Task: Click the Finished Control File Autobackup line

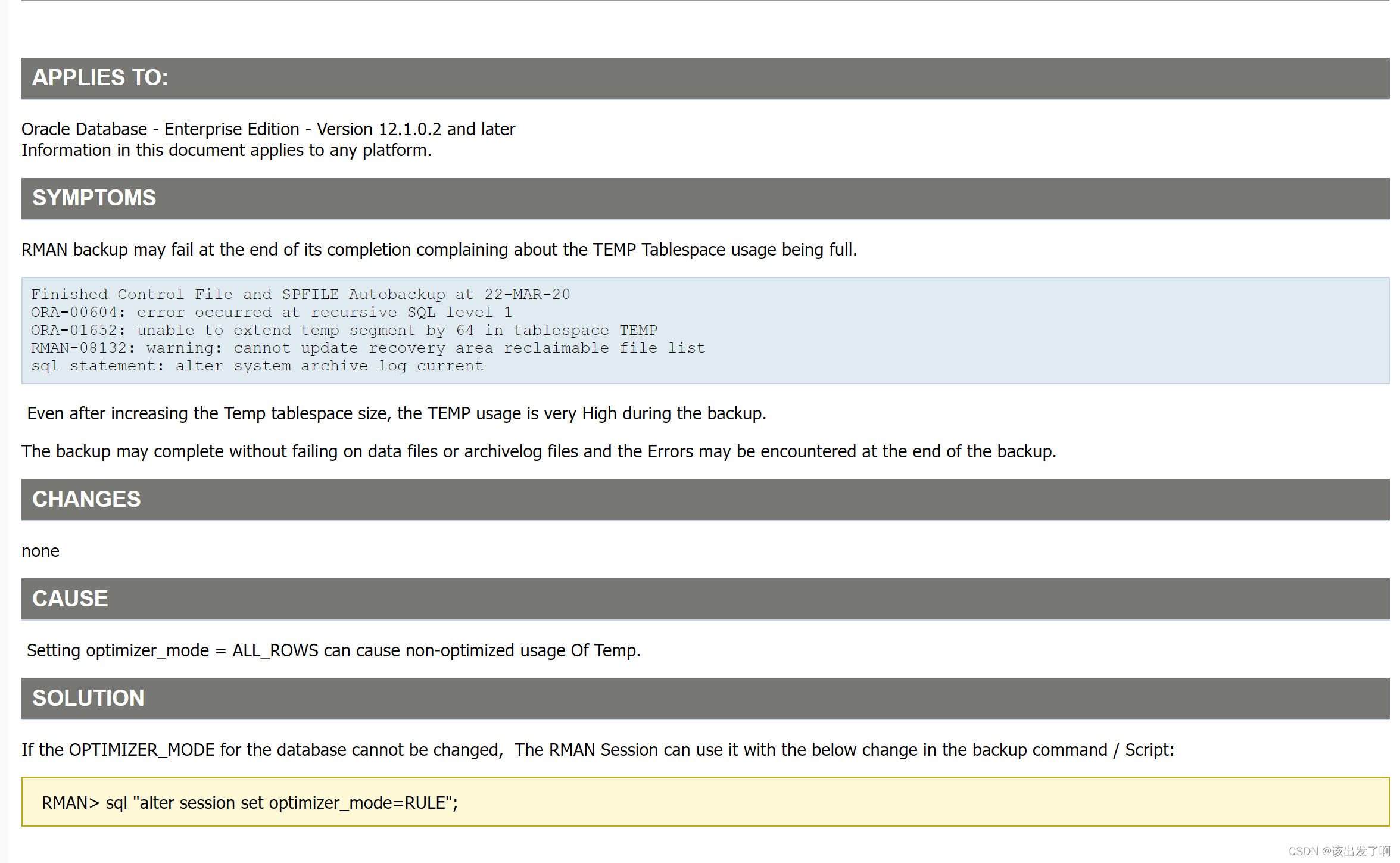Action: (x=301, y=294)
